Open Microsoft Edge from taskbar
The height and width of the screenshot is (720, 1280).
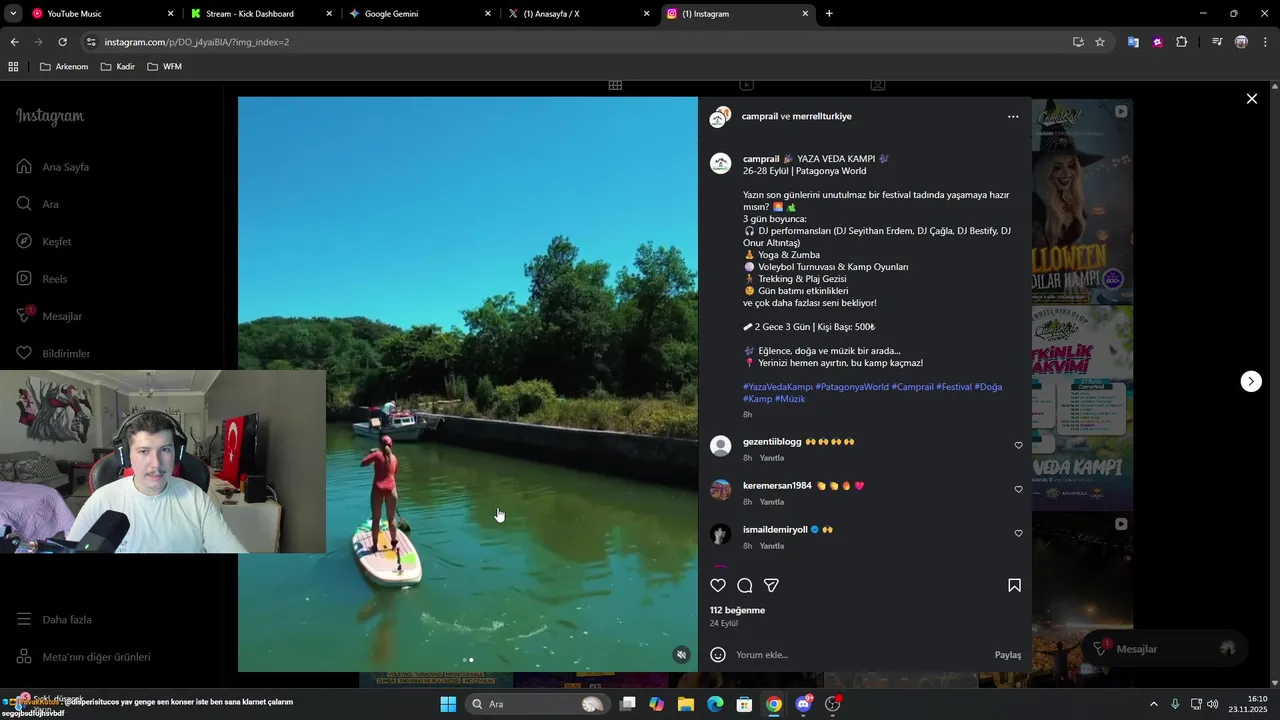pyautogui.click(x=715, y=704)
